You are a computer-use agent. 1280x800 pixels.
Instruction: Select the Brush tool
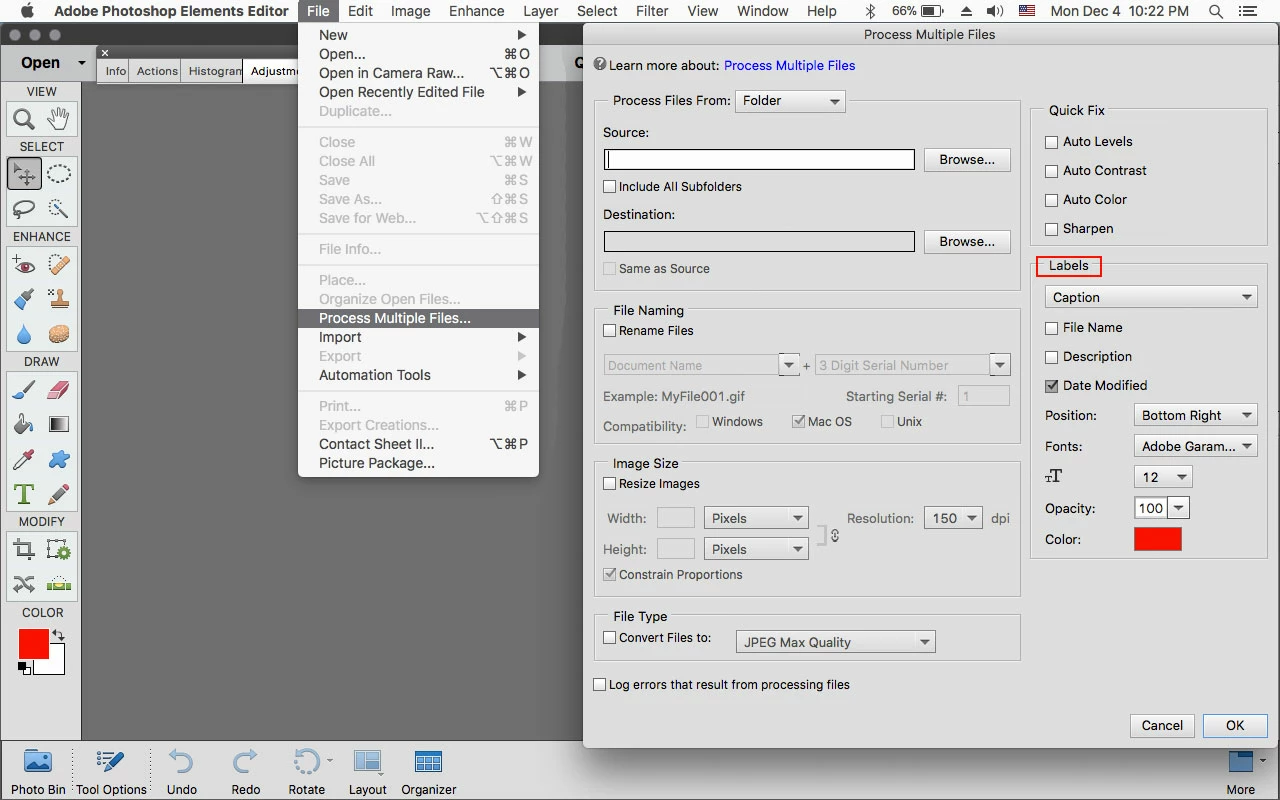(24, 390)
